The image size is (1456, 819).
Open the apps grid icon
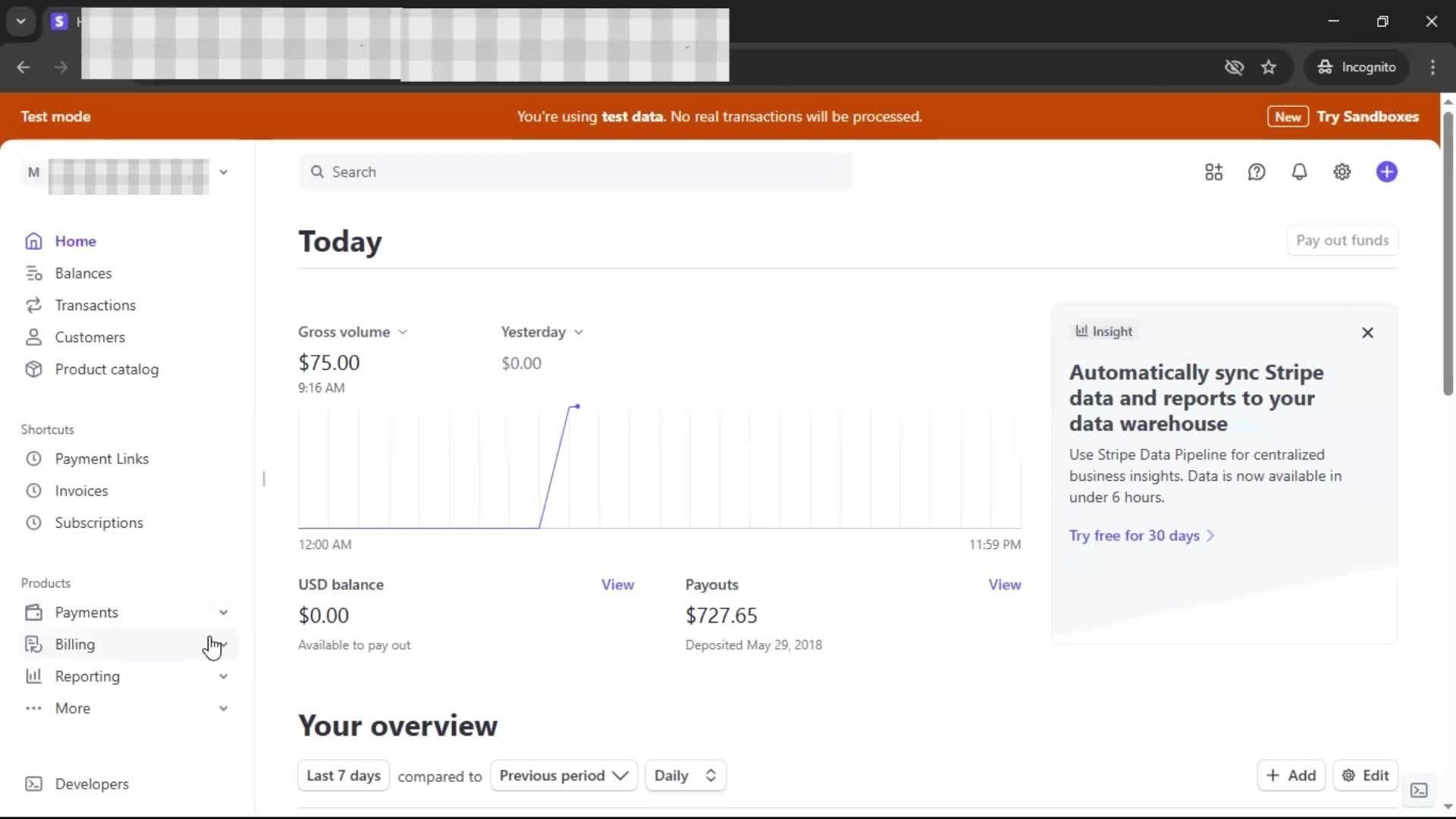tap(1213, 172)
